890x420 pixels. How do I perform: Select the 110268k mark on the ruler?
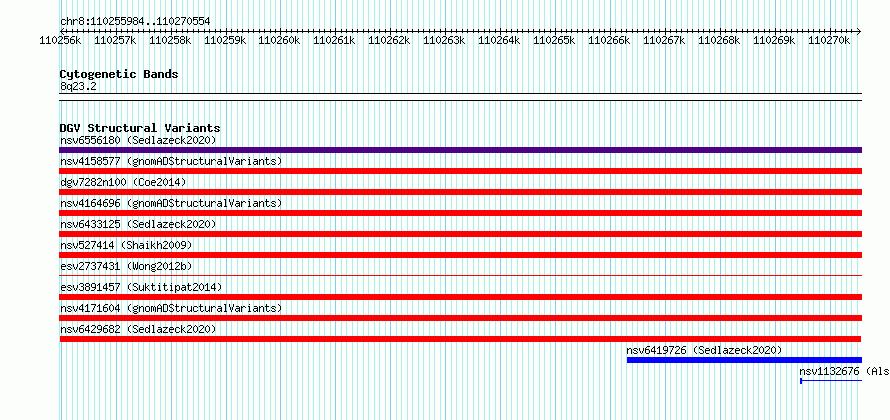(x=720, y=40)
